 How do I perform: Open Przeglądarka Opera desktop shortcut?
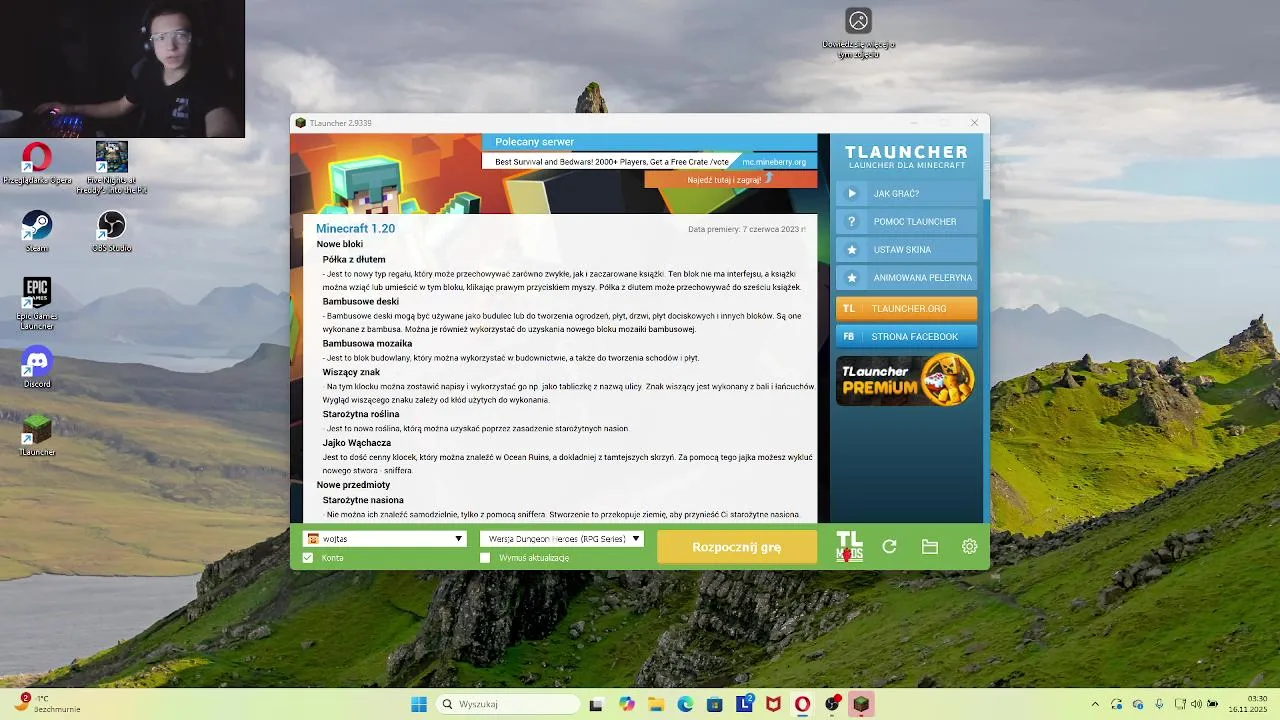(x=37, y=164)
